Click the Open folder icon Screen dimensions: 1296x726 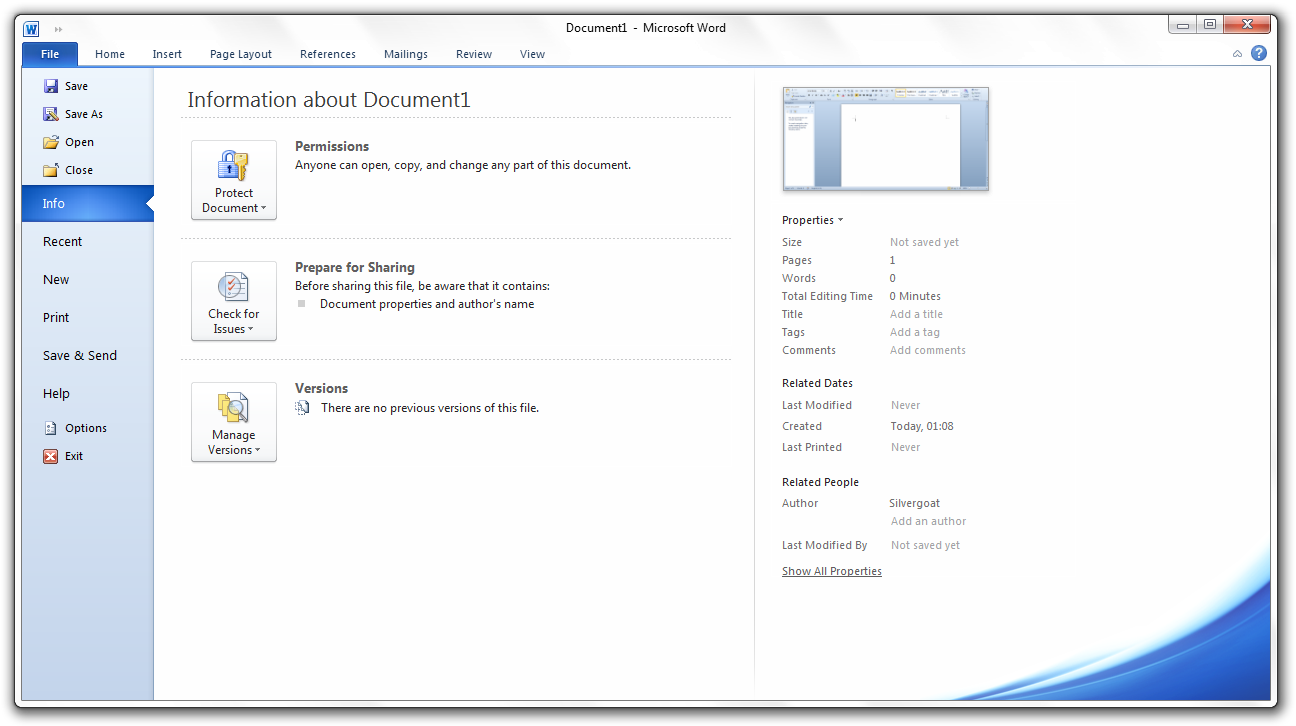[x=51, y=142]
